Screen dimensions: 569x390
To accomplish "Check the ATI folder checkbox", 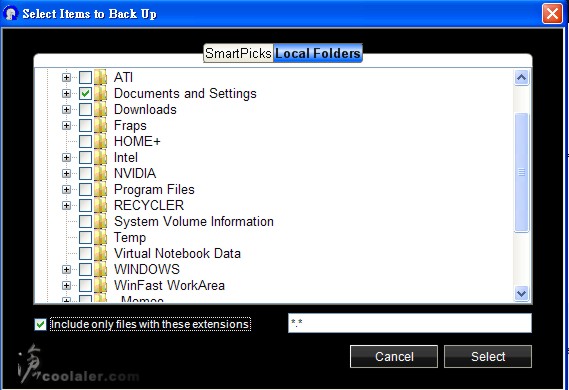I will pyautogui.click(x=85, y=77).
